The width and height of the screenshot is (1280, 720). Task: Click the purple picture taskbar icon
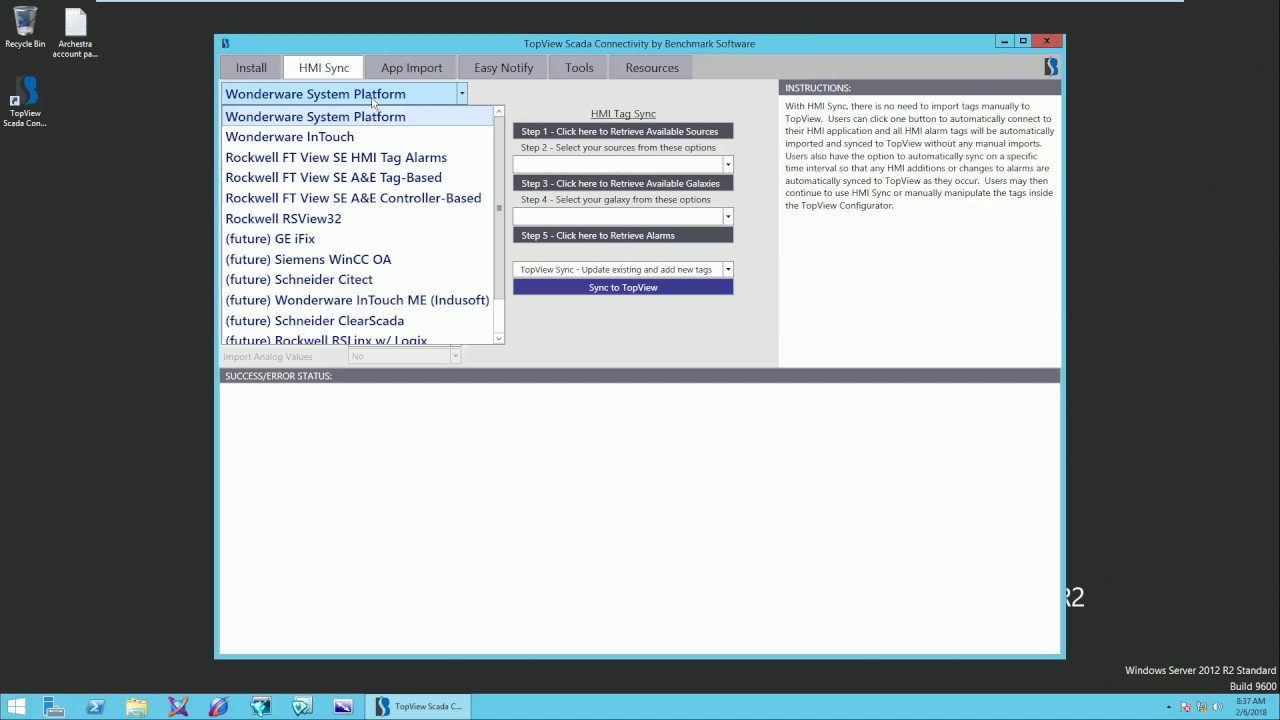tap(343, 707)
